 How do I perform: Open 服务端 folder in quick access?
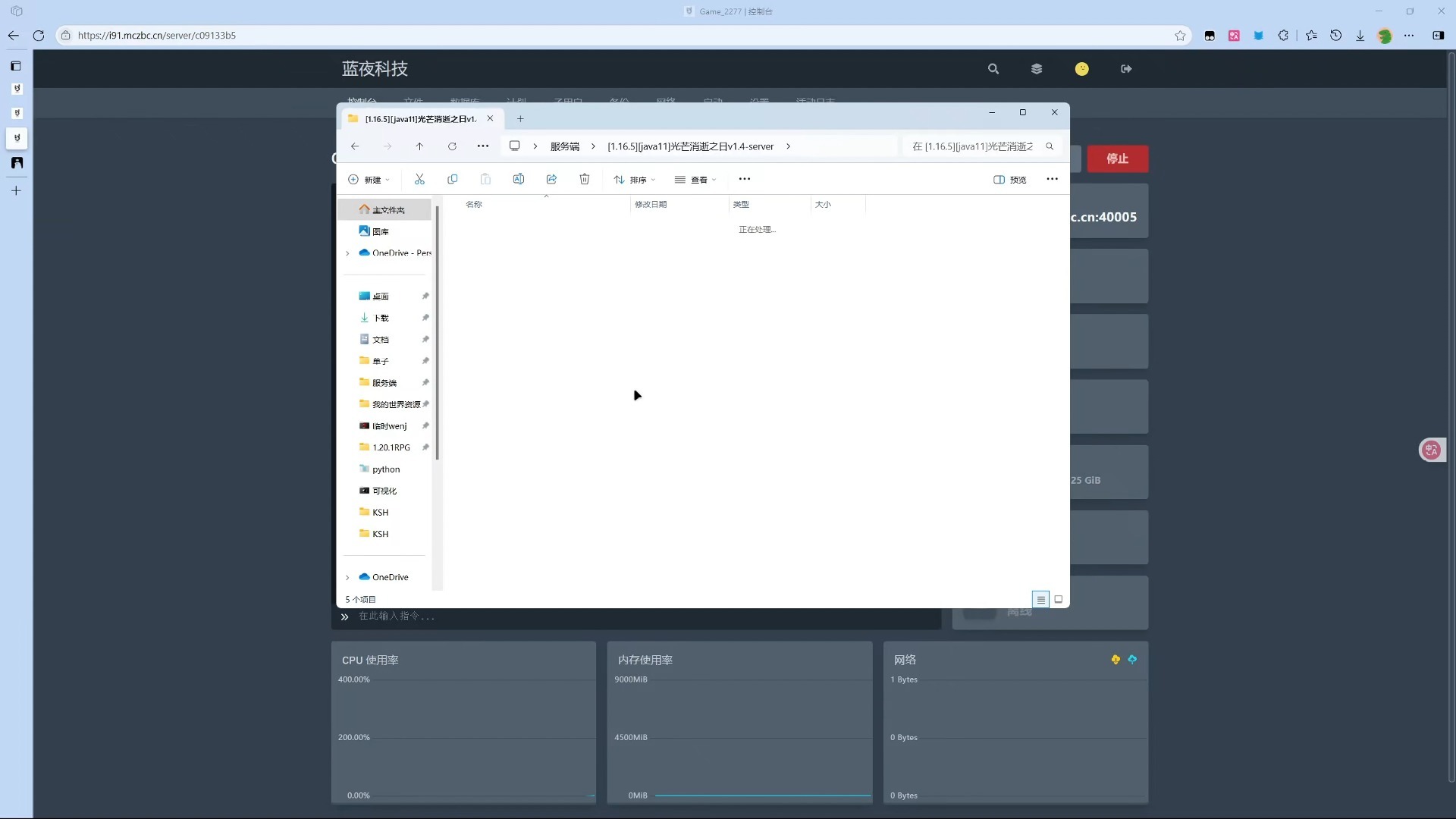coord(384,383)
